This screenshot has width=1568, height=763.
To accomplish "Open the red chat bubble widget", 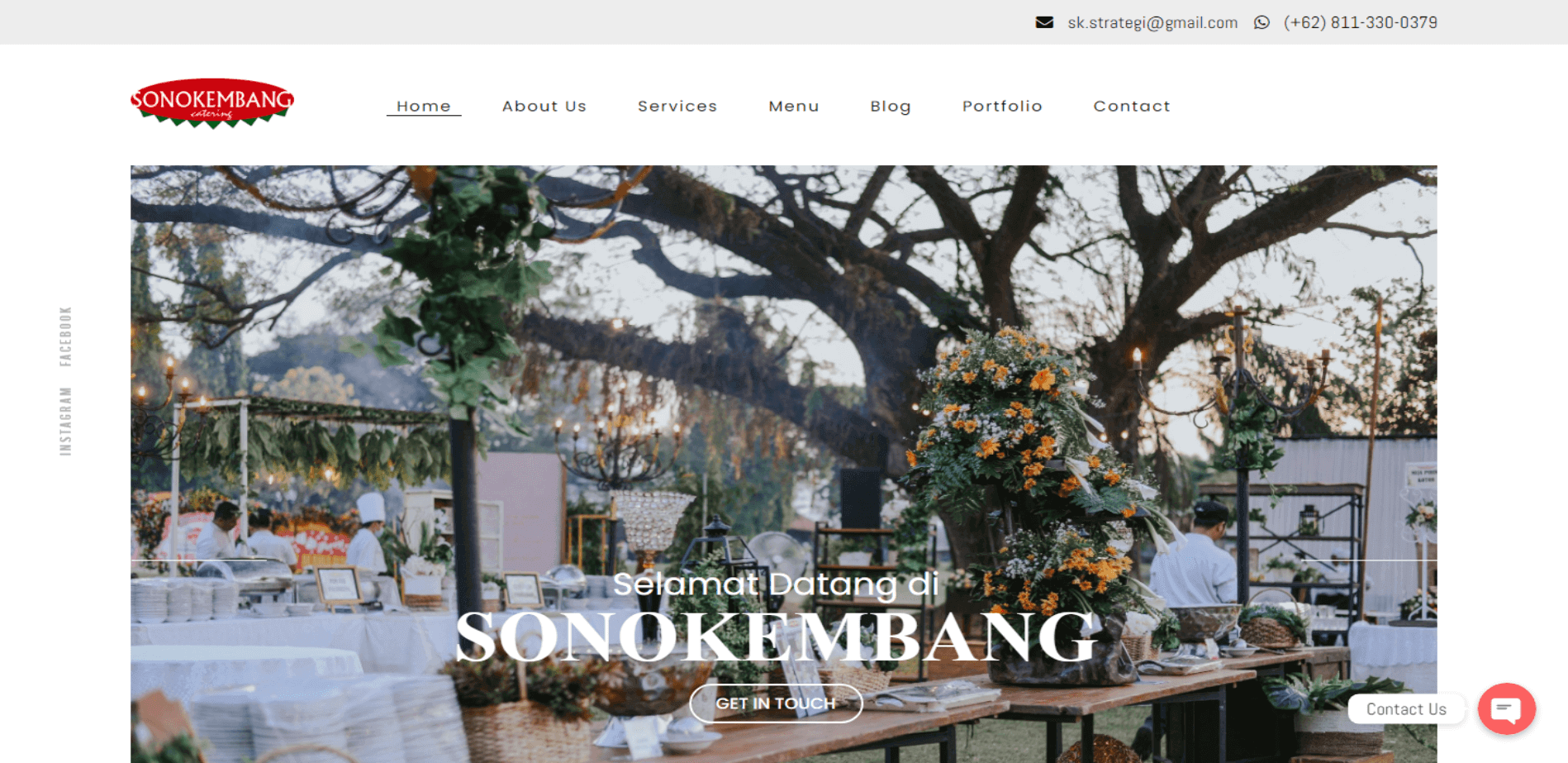I will pyautogui.click(x=1506, y=708).
